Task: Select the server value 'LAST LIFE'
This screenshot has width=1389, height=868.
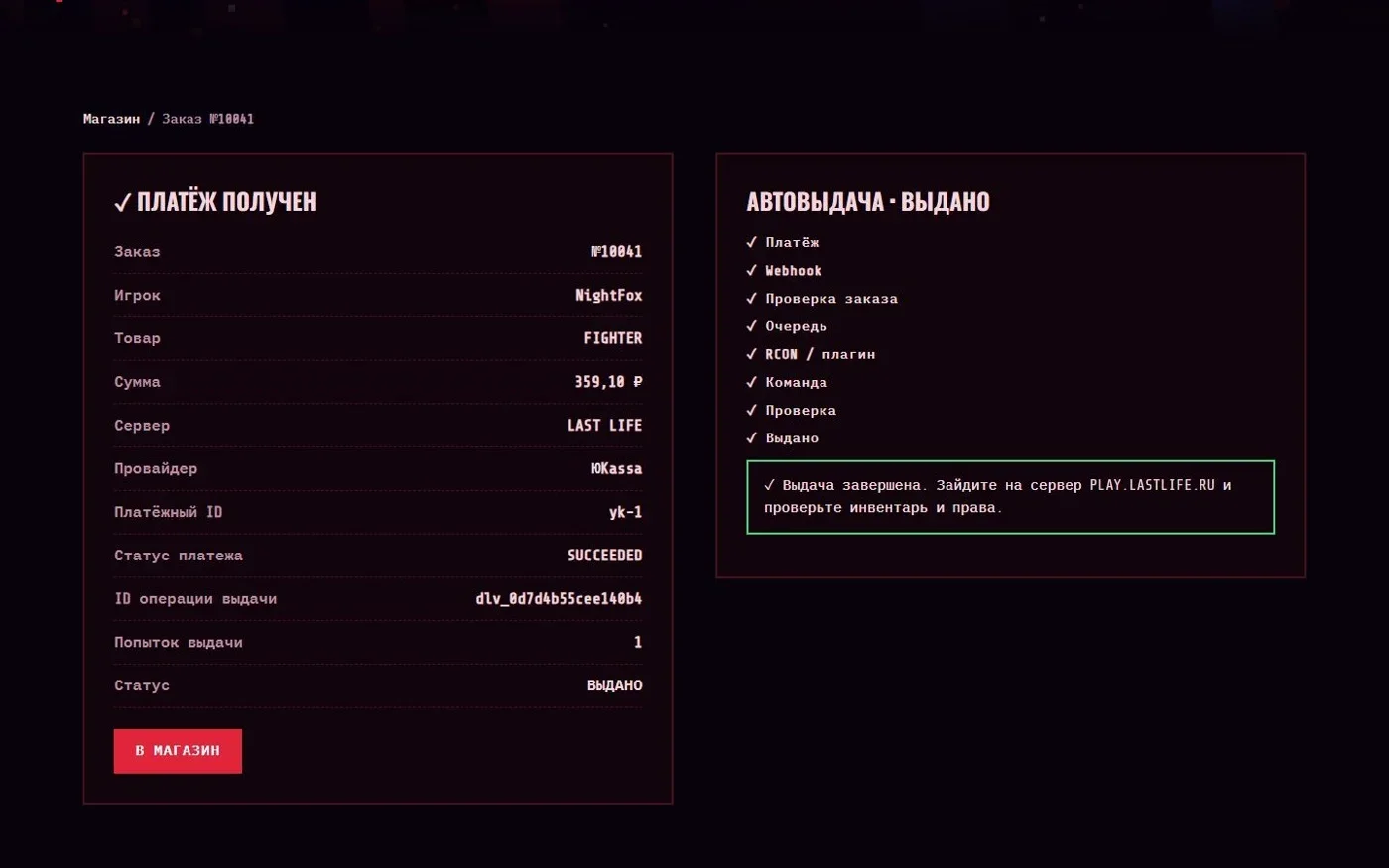Action: [604, 426]
